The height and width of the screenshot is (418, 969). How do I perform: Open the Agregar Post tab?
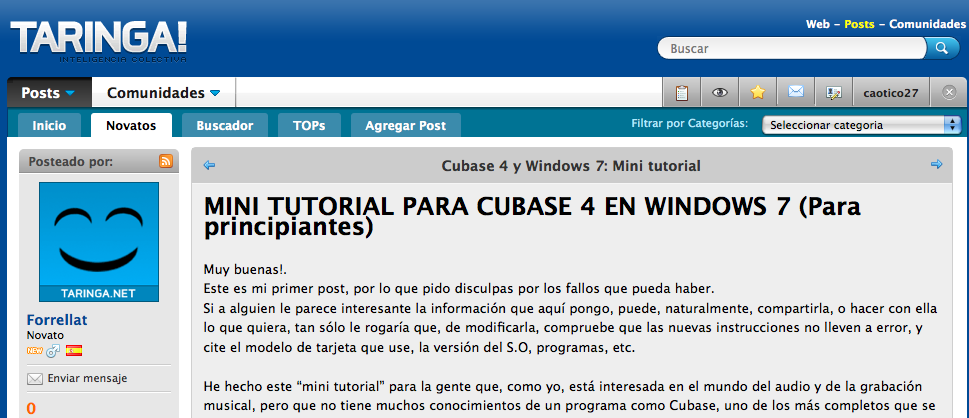[405, 126]
